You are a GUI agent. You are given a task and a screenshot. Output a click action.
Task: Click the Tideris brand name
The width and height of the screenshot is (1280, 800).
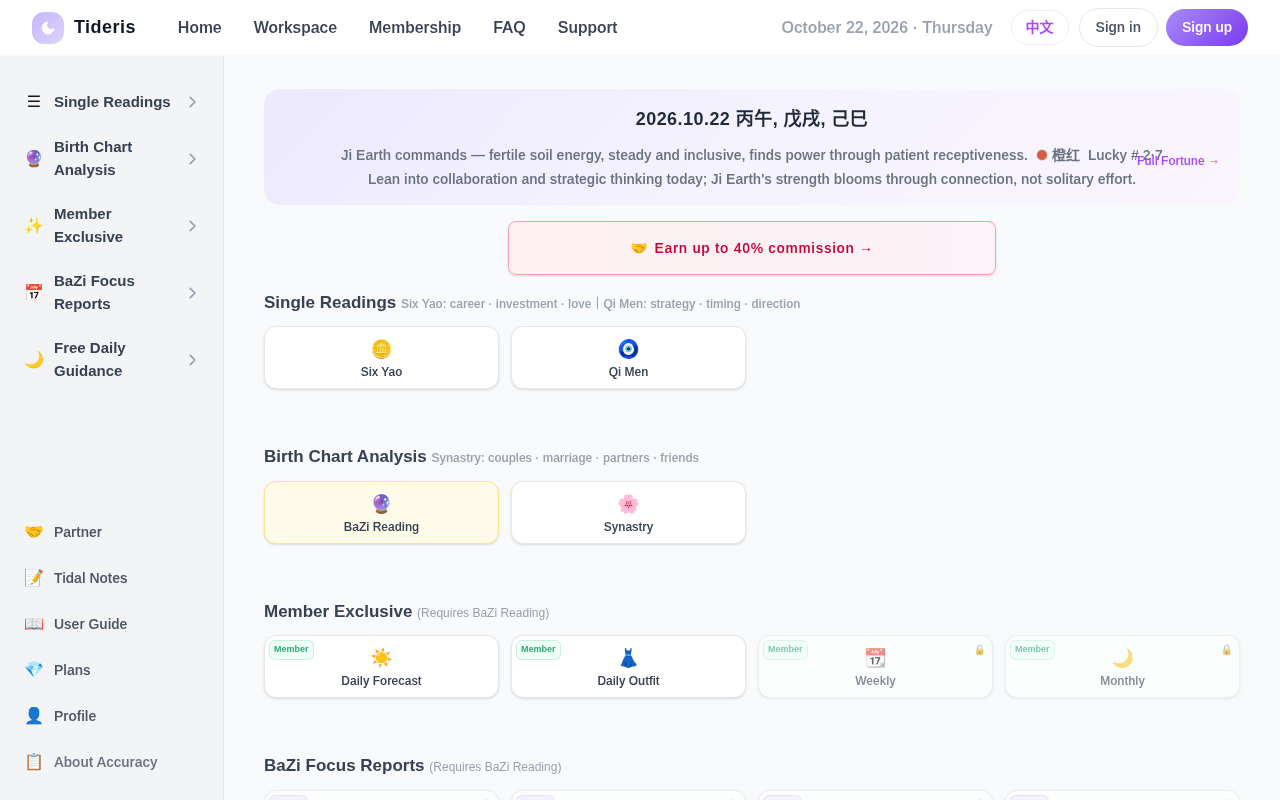pyautogui.click(x=105, y=28)
